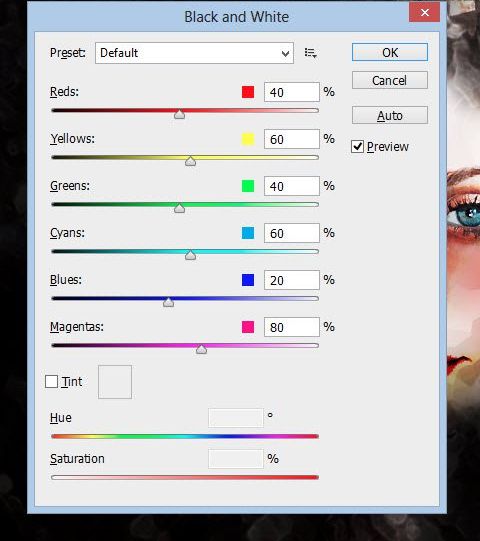Image resolution: width=480 pixels, height=541 pixels.
Task: Click the blue color swatch
Action: [248, 280]
